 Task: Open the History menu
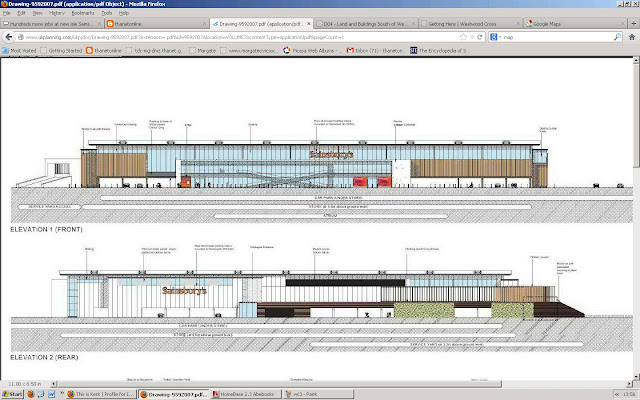click(57, 13)
